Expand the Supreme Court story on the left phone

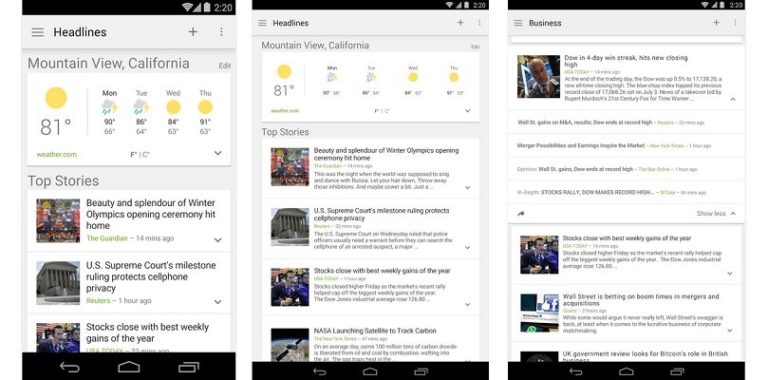[218, 302]
